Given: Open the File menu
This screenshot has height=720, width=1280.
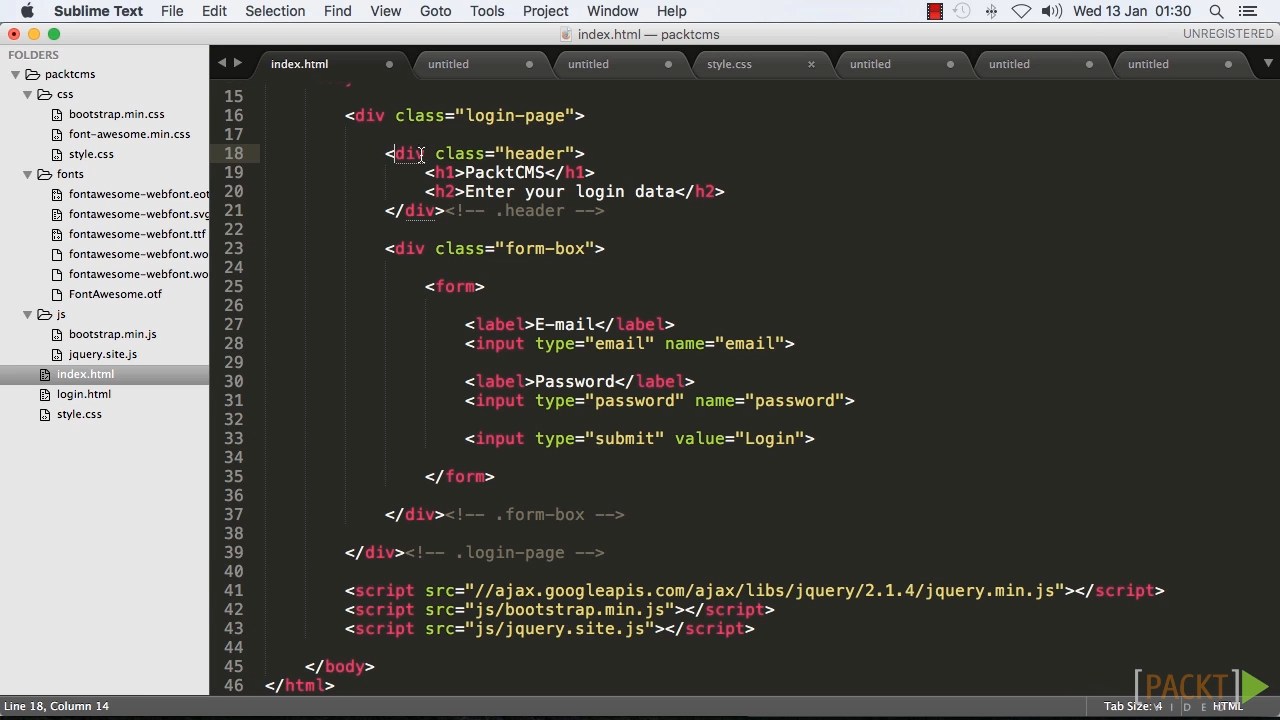Looking at the screenshot, I should [172, 11].
